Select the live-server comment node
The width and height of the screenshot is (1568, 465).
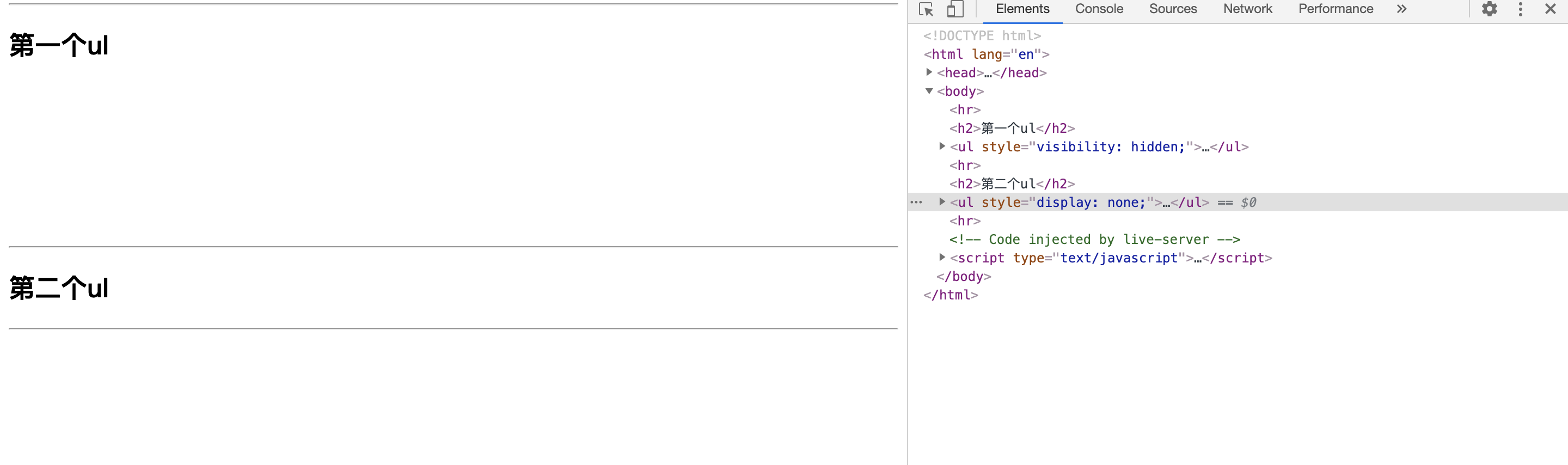pos(1094,240)
